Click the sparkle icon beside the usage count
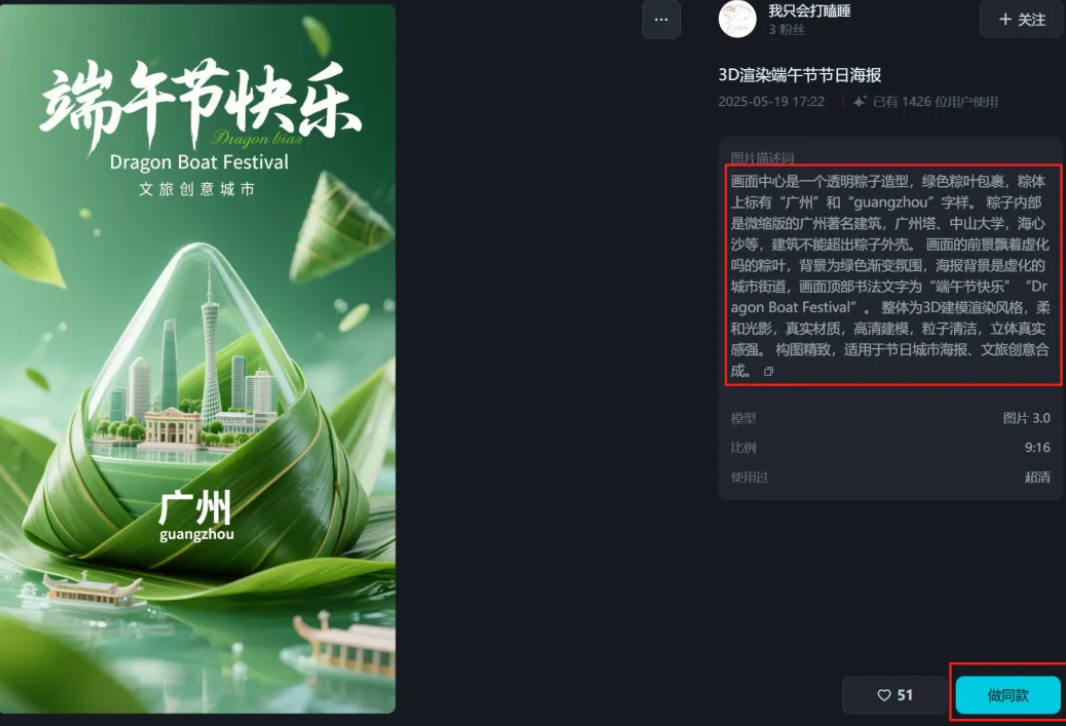The height and width of the screenshot is (726, 1066). (860, 102)
